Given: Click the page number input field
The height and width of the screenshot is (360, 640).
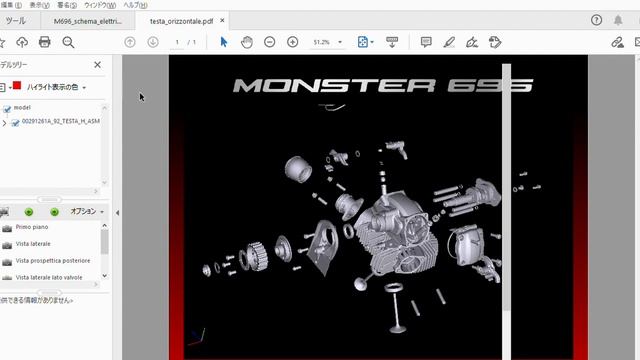Looking at the screenshot, I should tap(177, 42).
